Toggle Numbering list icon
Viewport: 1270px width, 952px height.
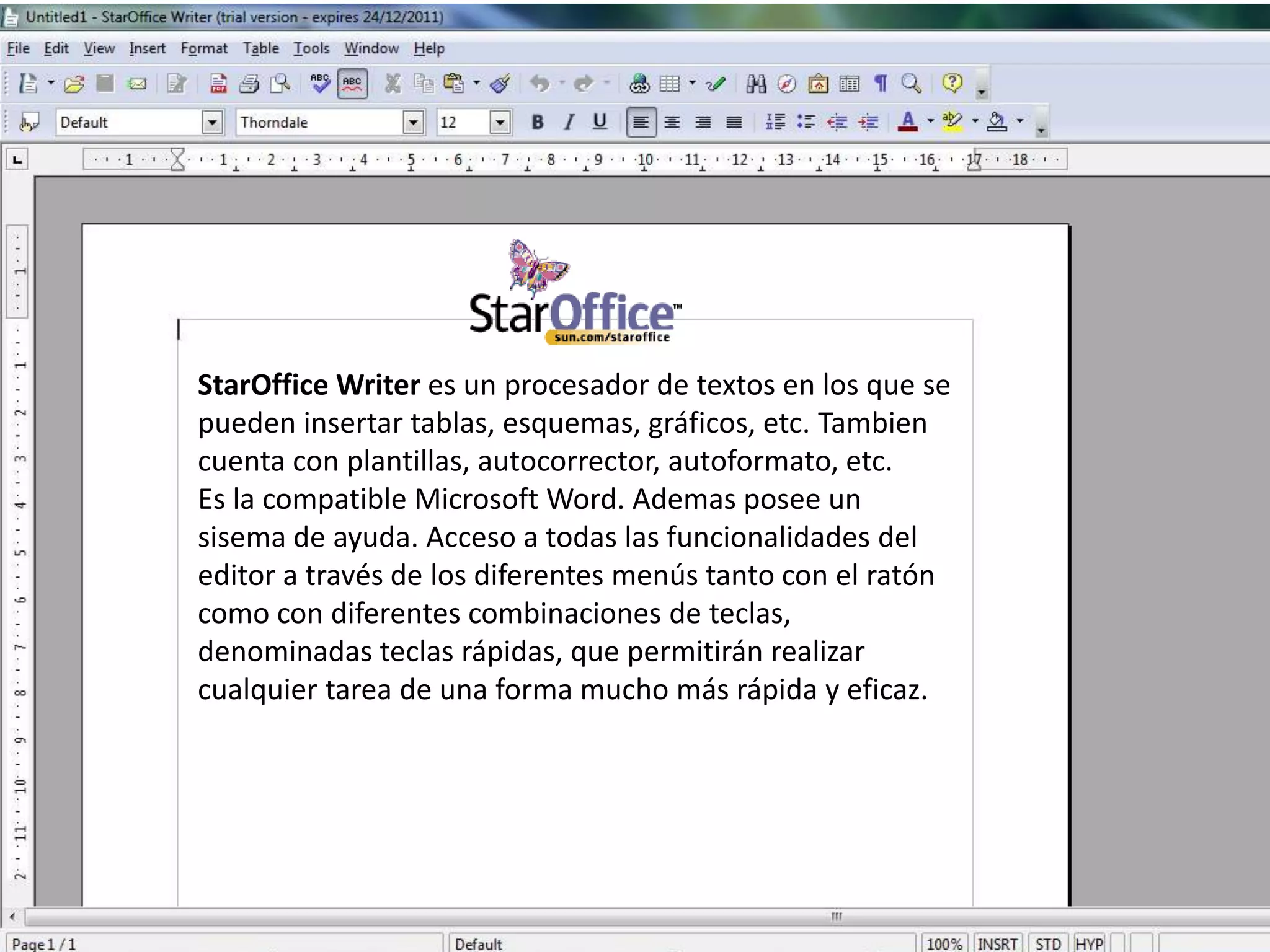click(x=775, y=122)
